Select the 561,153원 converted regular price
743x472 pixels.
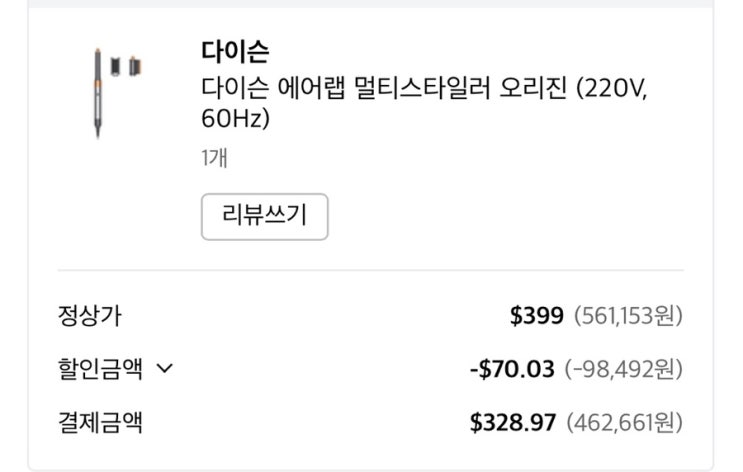(x=629, y=317)
